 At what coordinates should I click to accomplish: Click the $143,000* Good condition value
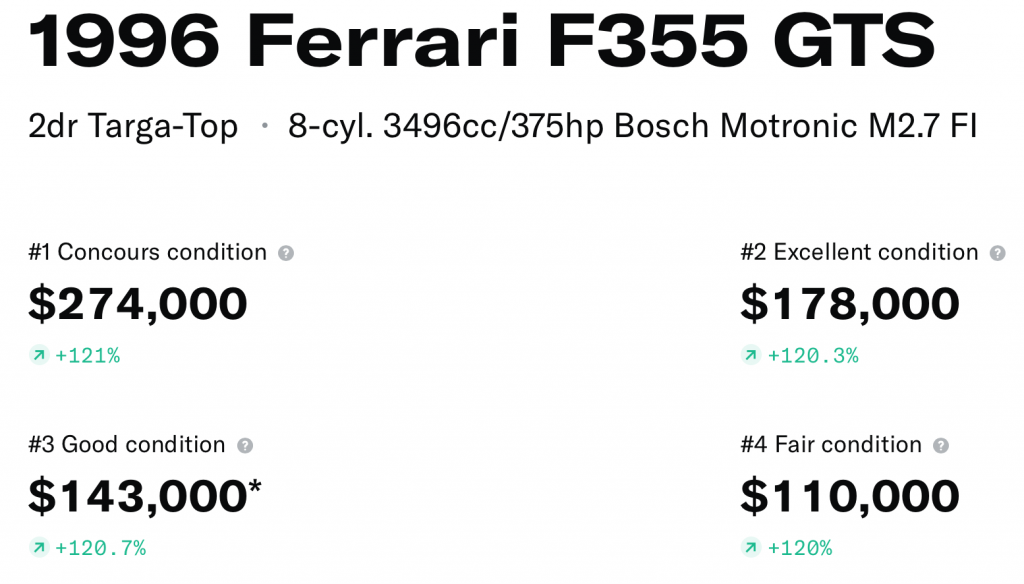145,496
